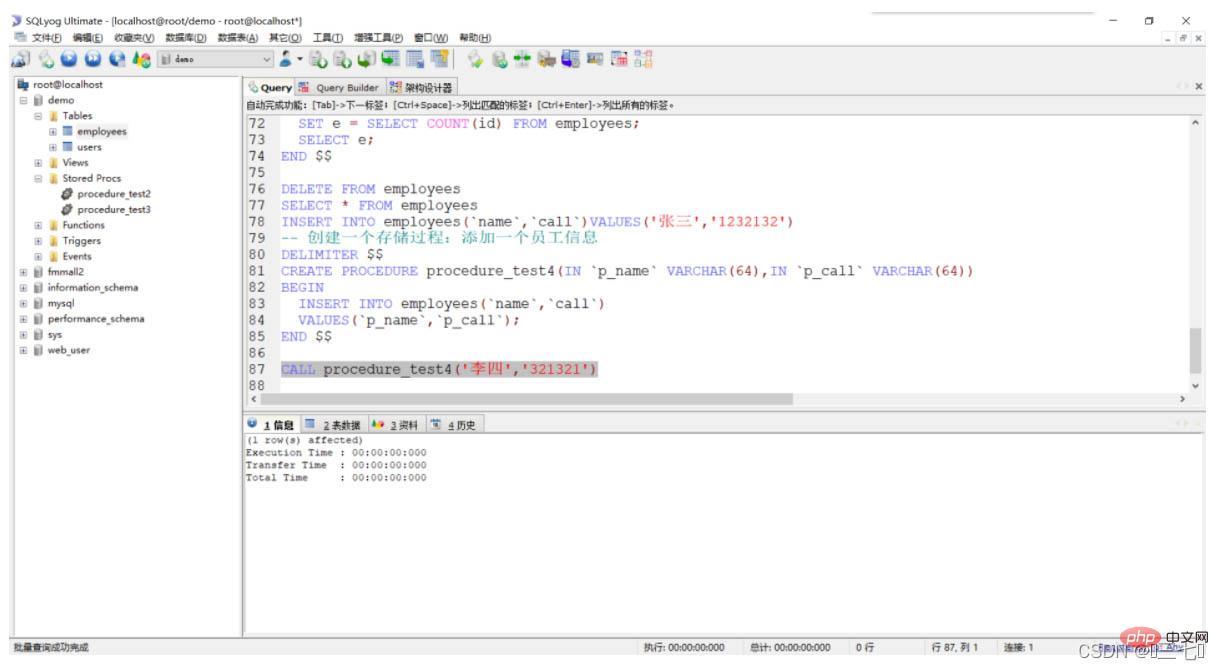Click the user manager icon in toolbar
The width and height of the screenshot is (1219, 670).
point(283,59)
